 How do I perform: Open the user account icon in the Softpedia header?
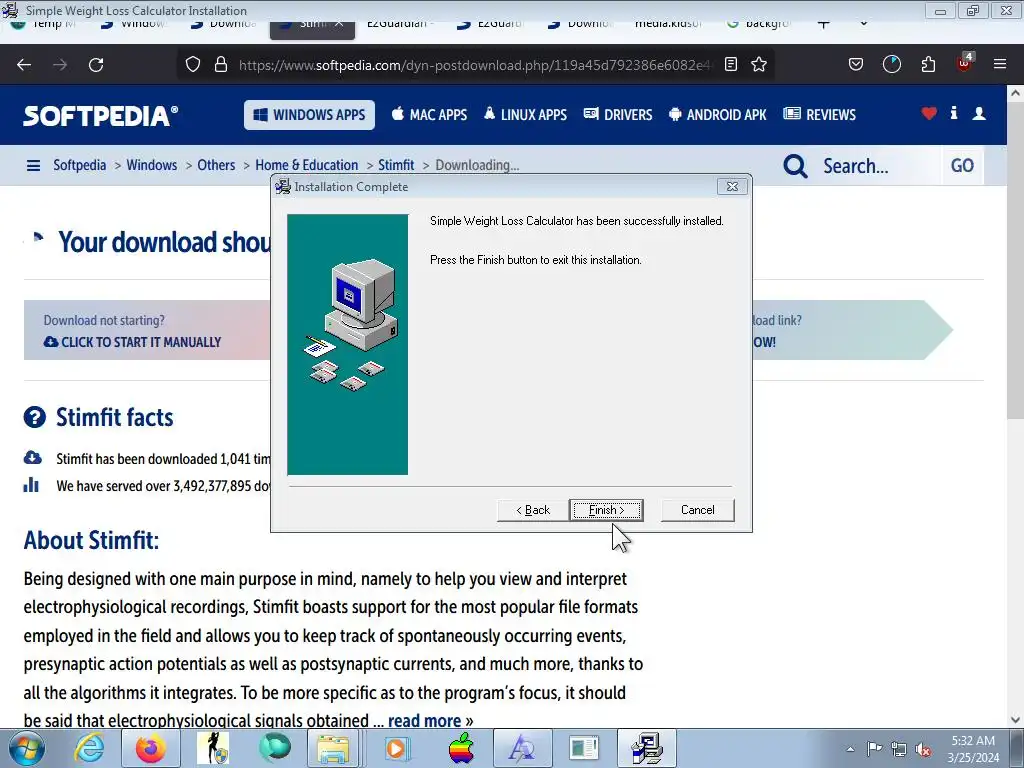pyautogui.click(x=979, y=114)
